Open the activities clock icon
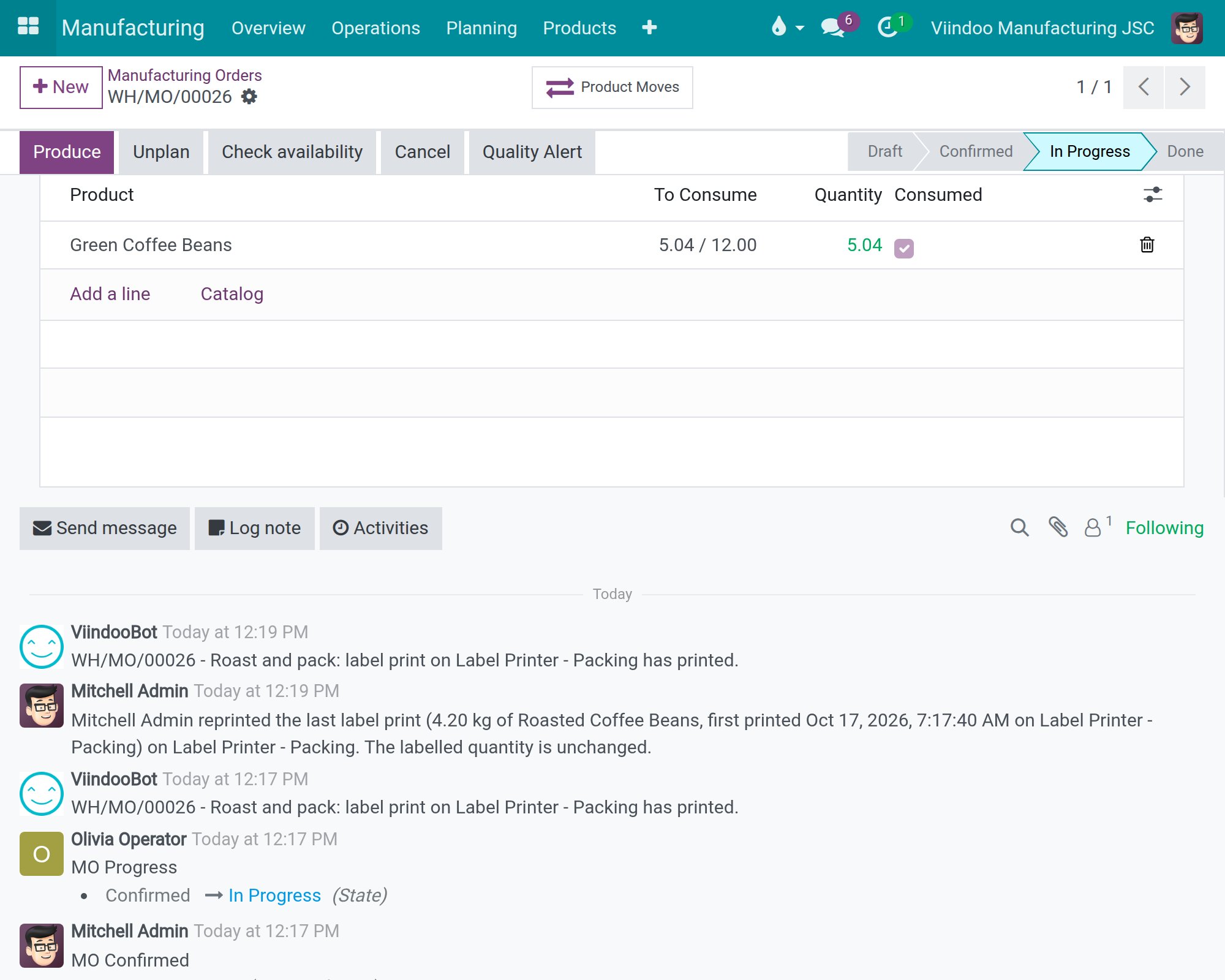Screen dimensions: 1225x980 tap(888, 28)
